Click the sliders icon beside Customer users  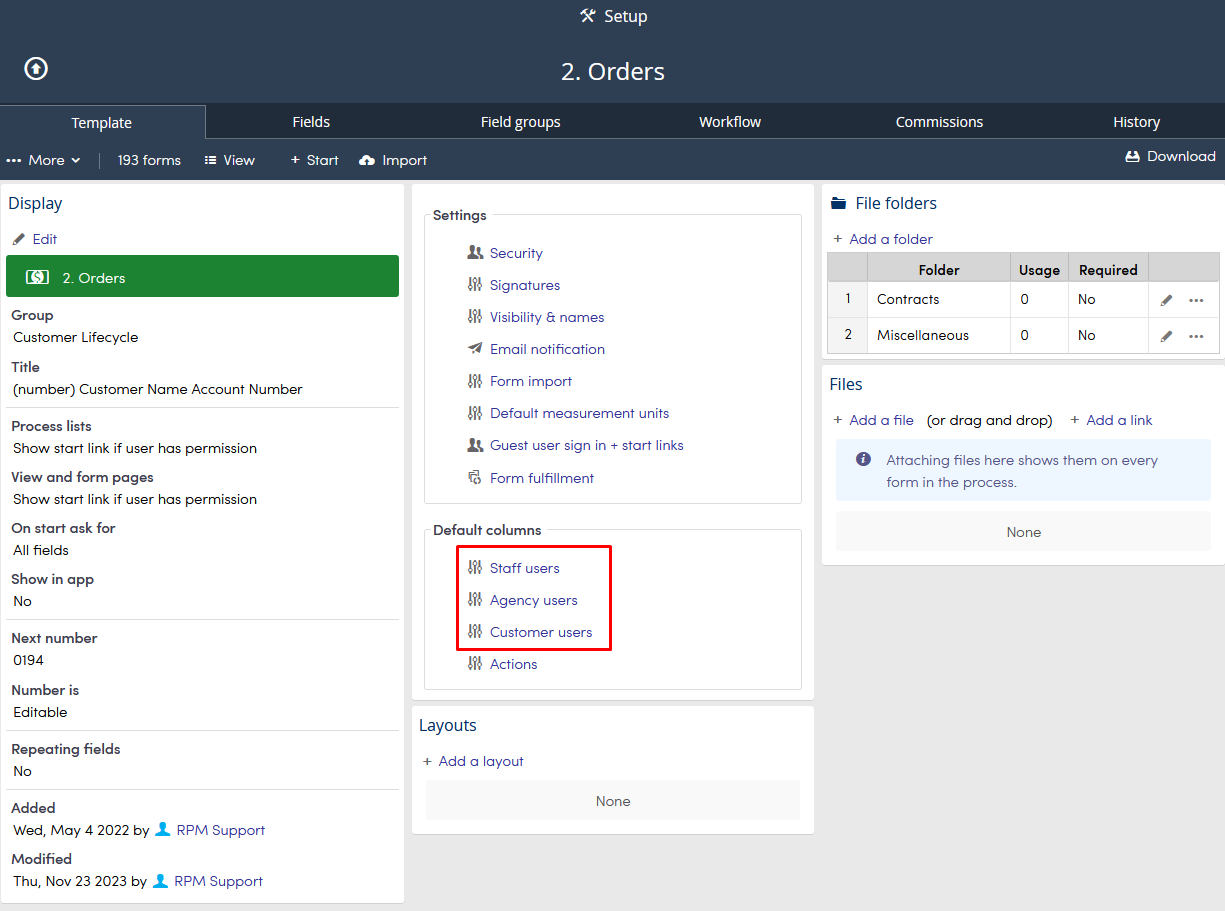coord(475,632)
